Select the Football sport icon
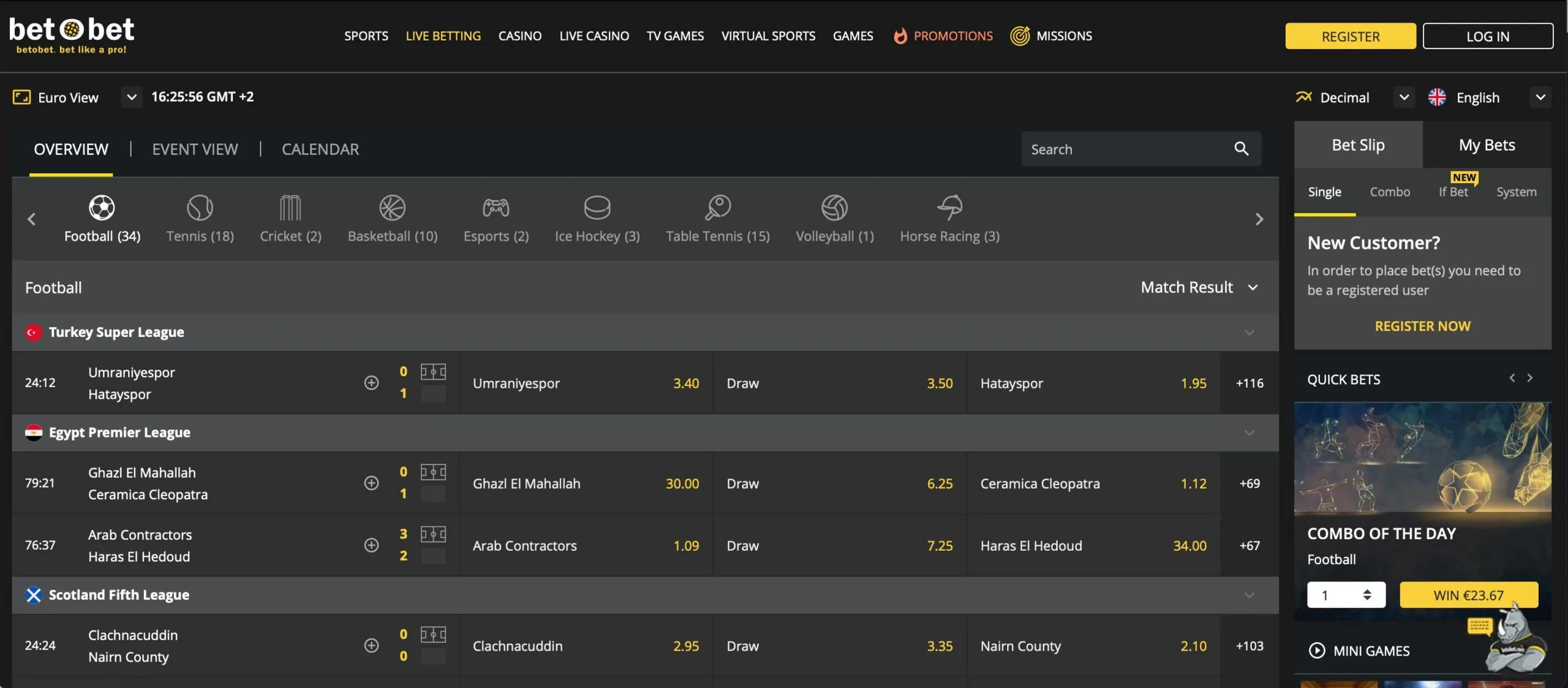Viewport: 1568px width, 688px height. (102, 208)
